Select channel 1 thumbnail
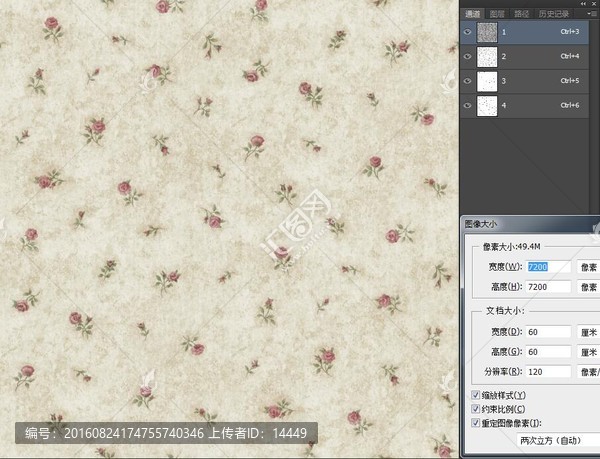This screenshot has height=459, width=600. (487, 32)
